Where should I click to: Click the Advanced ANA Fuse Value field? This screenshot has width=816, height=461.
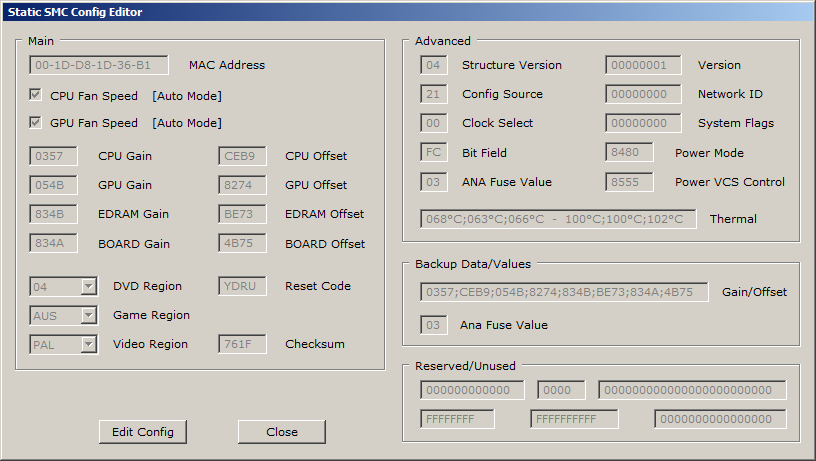(x=434, y=182)
